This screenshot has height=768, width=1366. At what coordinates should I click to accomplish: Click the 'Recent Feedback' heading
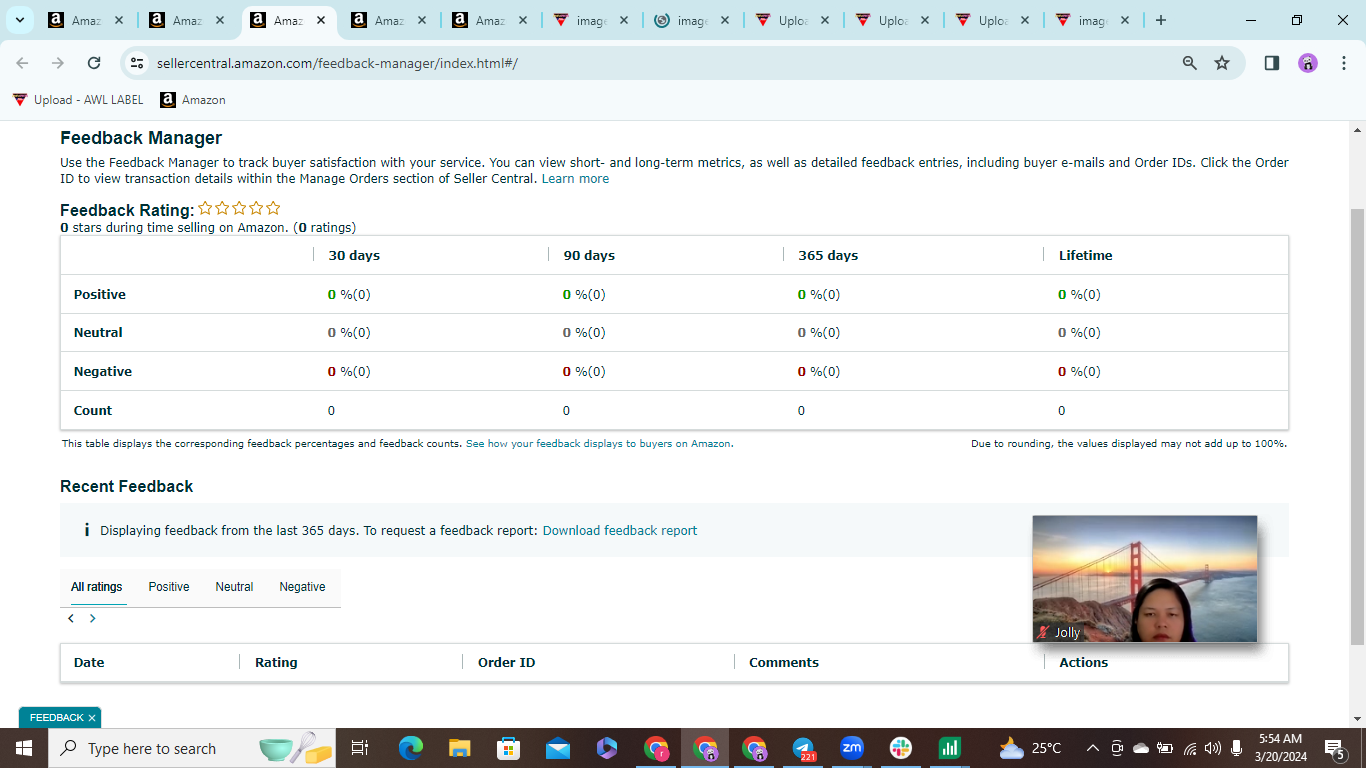(127, 486)
